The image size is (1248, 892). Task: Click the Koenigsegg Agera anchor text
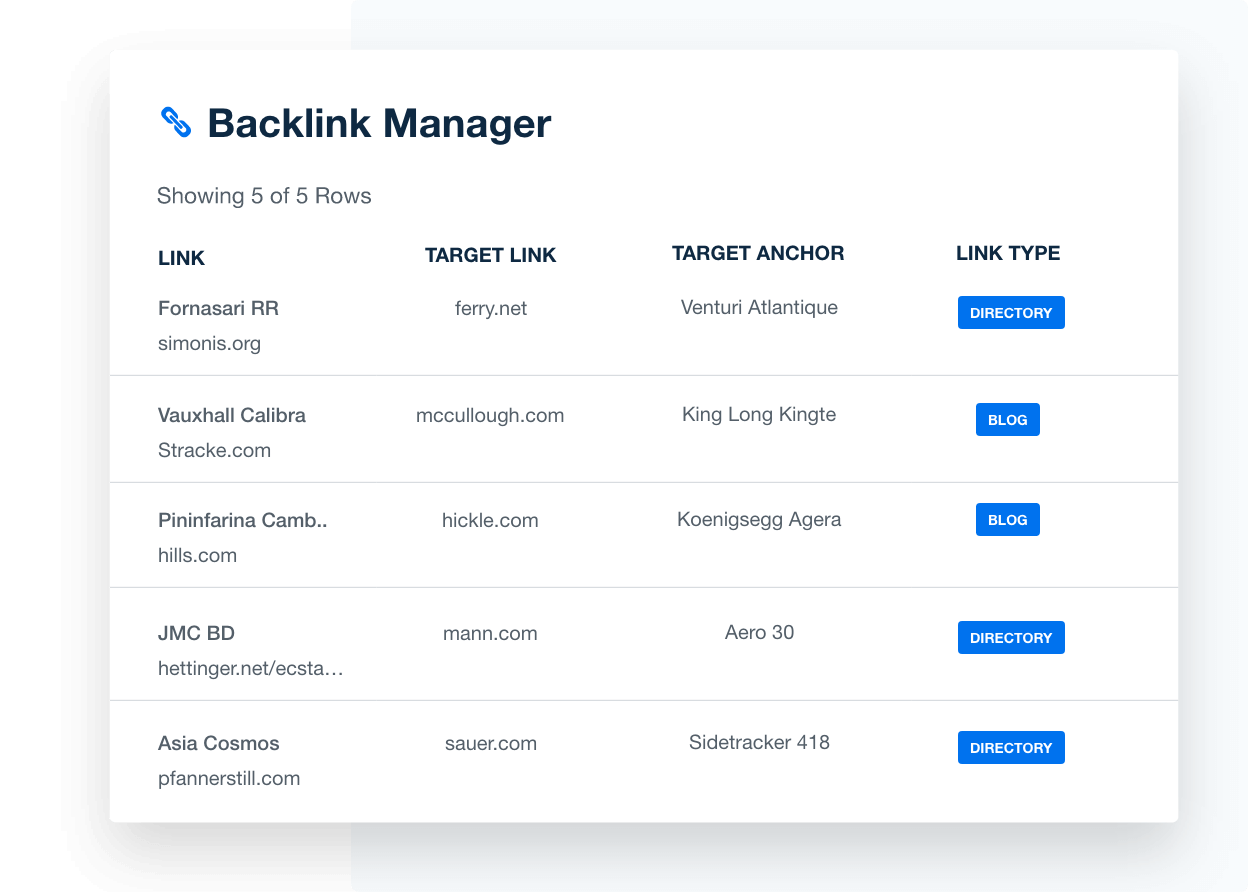(x=759, y=519)
